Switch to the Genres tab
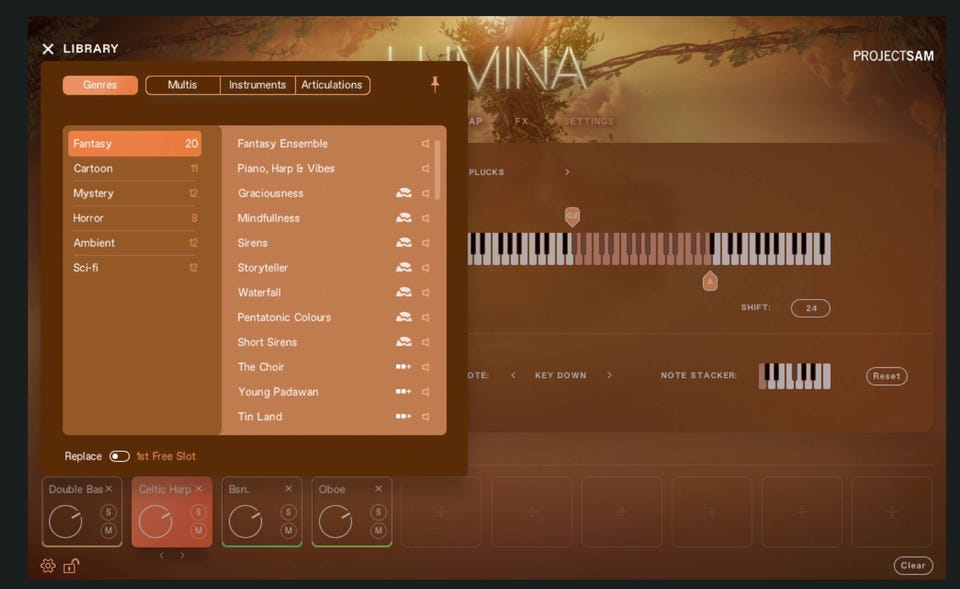 coord(100,85)
